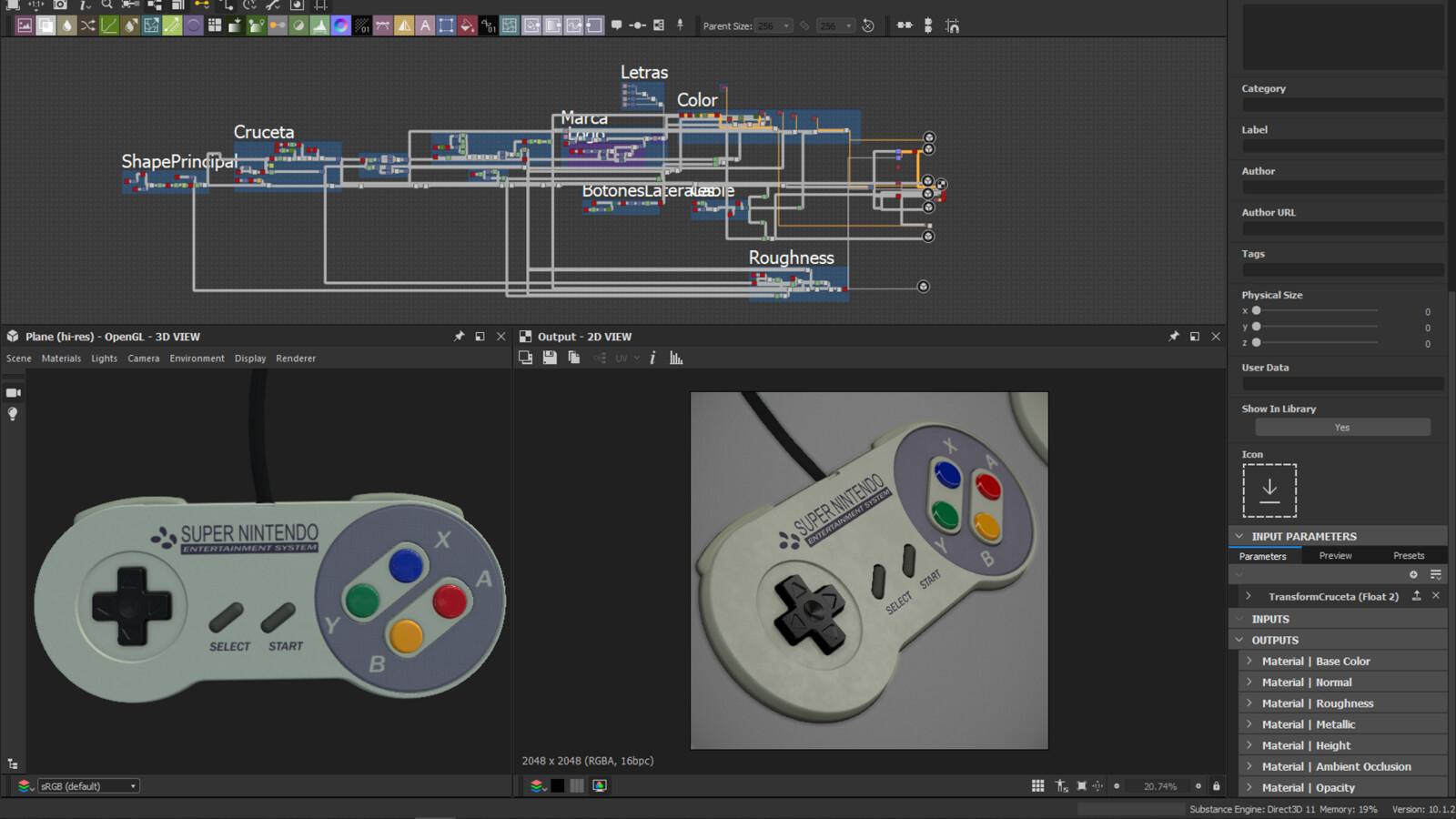Image resolution: width=1456 pixels, height=819 pixels.
Task: Open the sRGB (default) color profile dropdown
Action: point(88,786)
